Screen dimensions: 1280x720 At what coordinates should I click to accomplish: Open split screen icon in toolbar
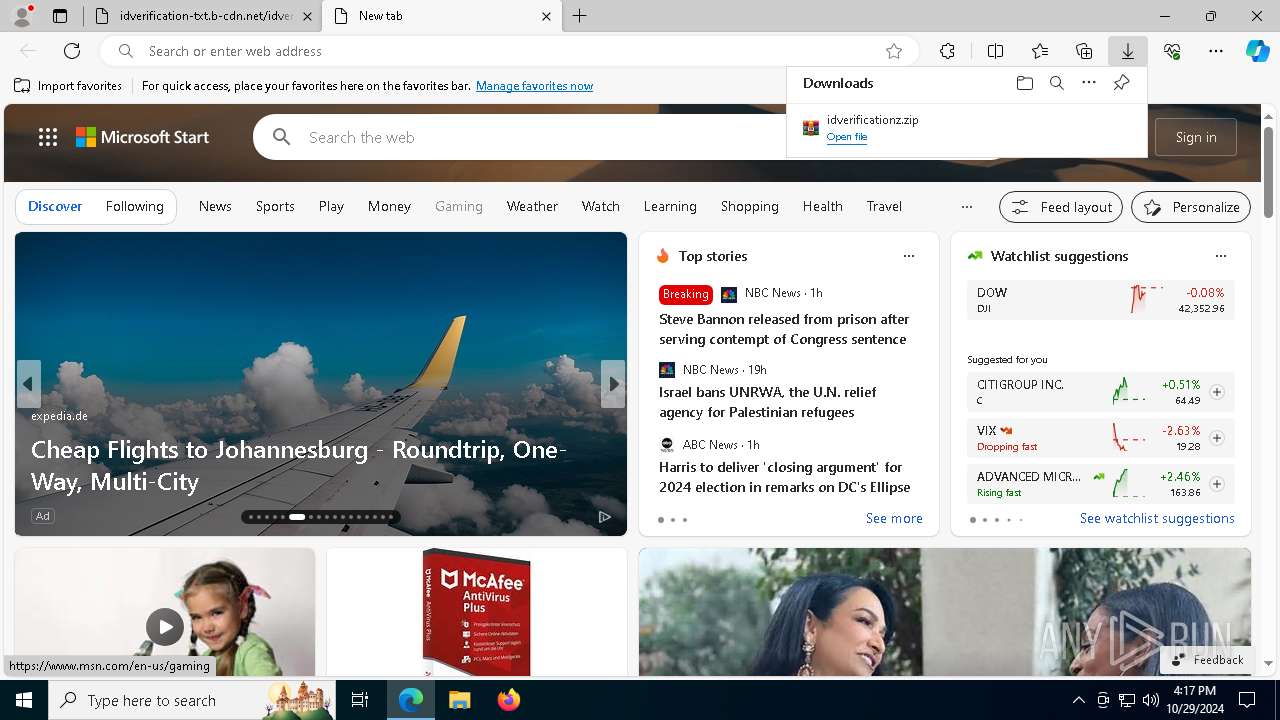[995, 51]
